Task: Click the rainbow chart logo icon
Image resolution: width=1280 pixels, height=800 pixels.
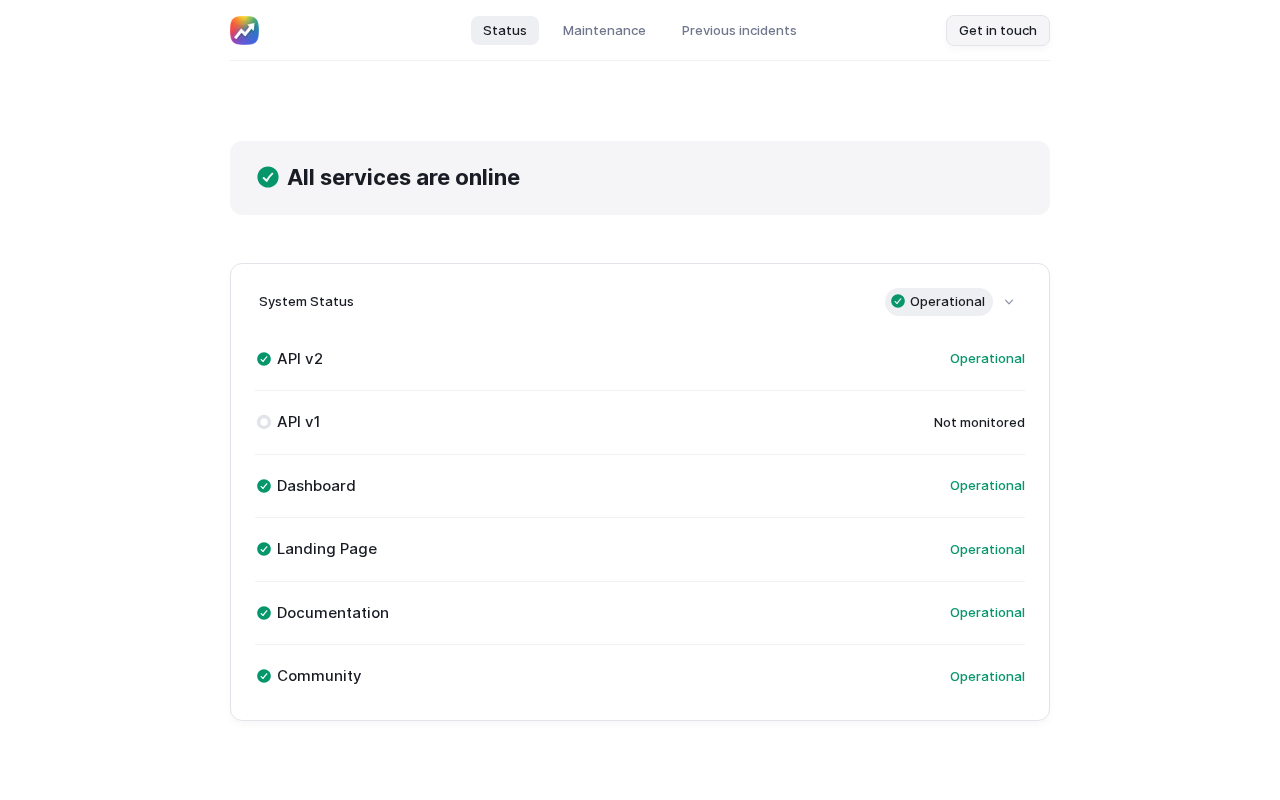Action: [244, 30]
